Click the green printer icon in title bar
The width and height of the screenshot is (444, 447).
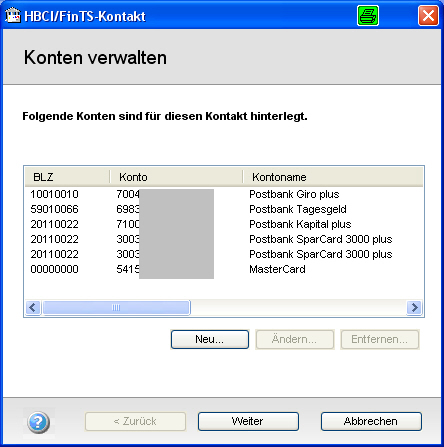point(368,16)
